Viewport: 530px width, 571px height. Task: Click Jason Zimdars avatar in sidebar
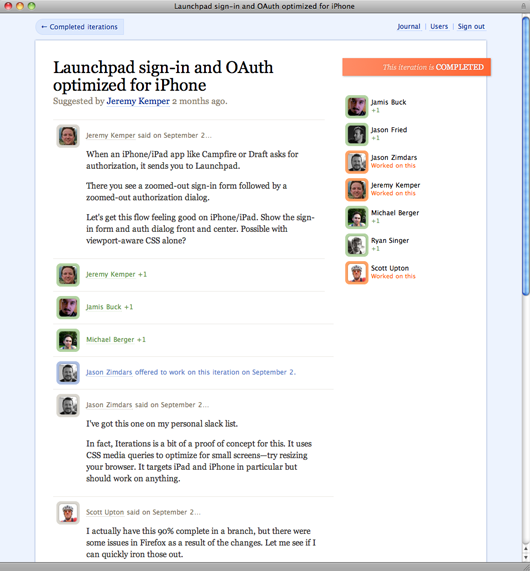click(x=357, y=162)
